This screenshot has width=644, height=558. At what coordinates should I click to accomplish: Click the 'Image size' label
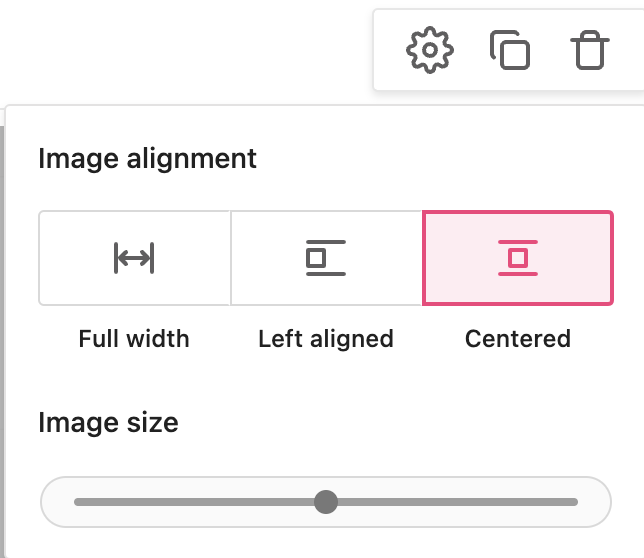pyautogui.click(x=108, y=422)
